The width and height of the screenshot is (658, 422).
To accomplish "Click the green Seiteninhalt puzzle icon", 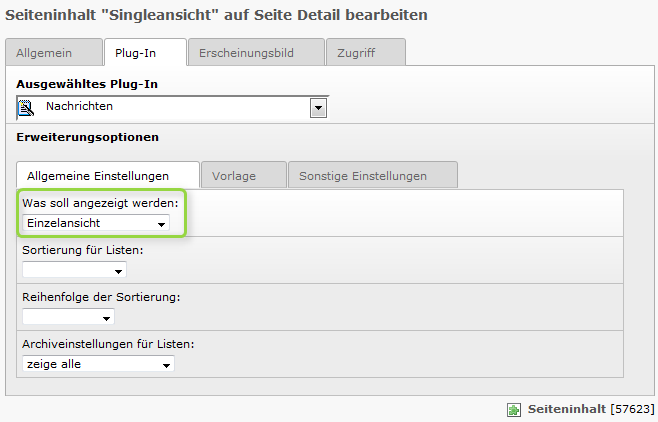I will (514, 409).
